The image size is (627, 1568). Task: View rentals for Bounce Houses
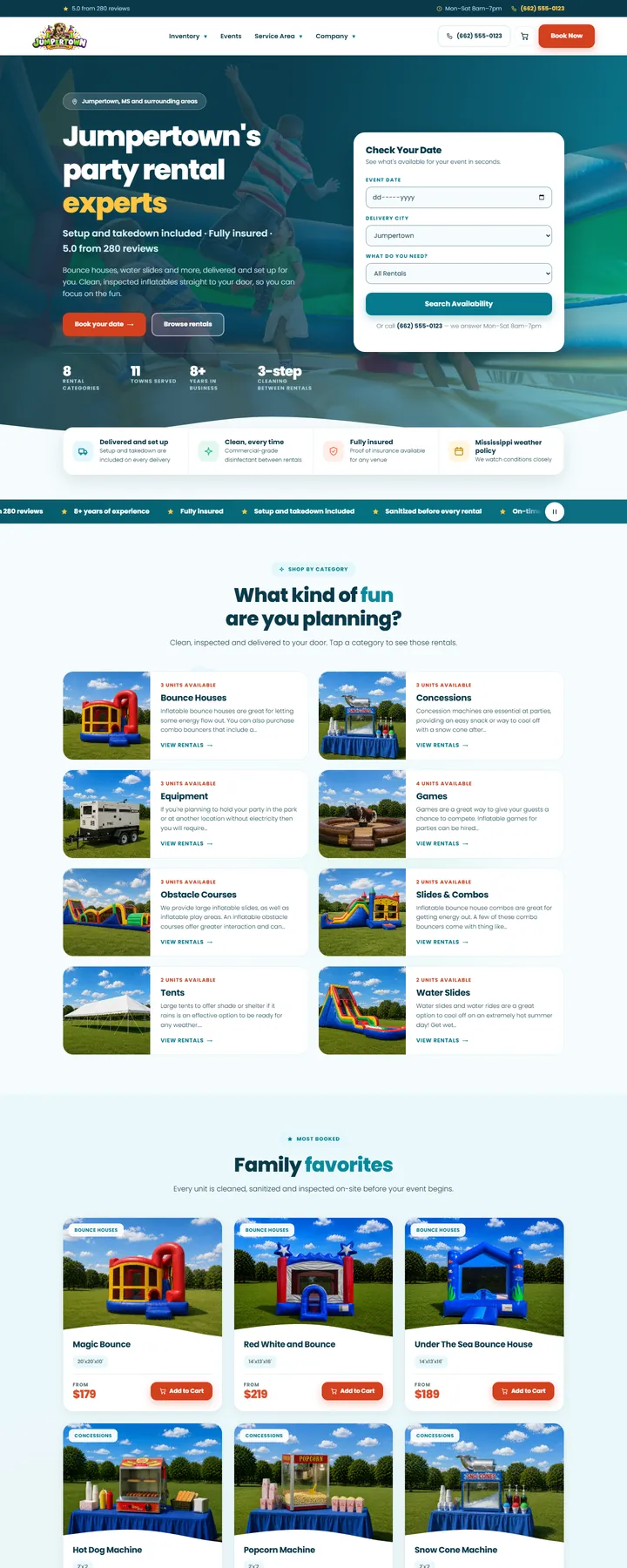coord(186,746)
